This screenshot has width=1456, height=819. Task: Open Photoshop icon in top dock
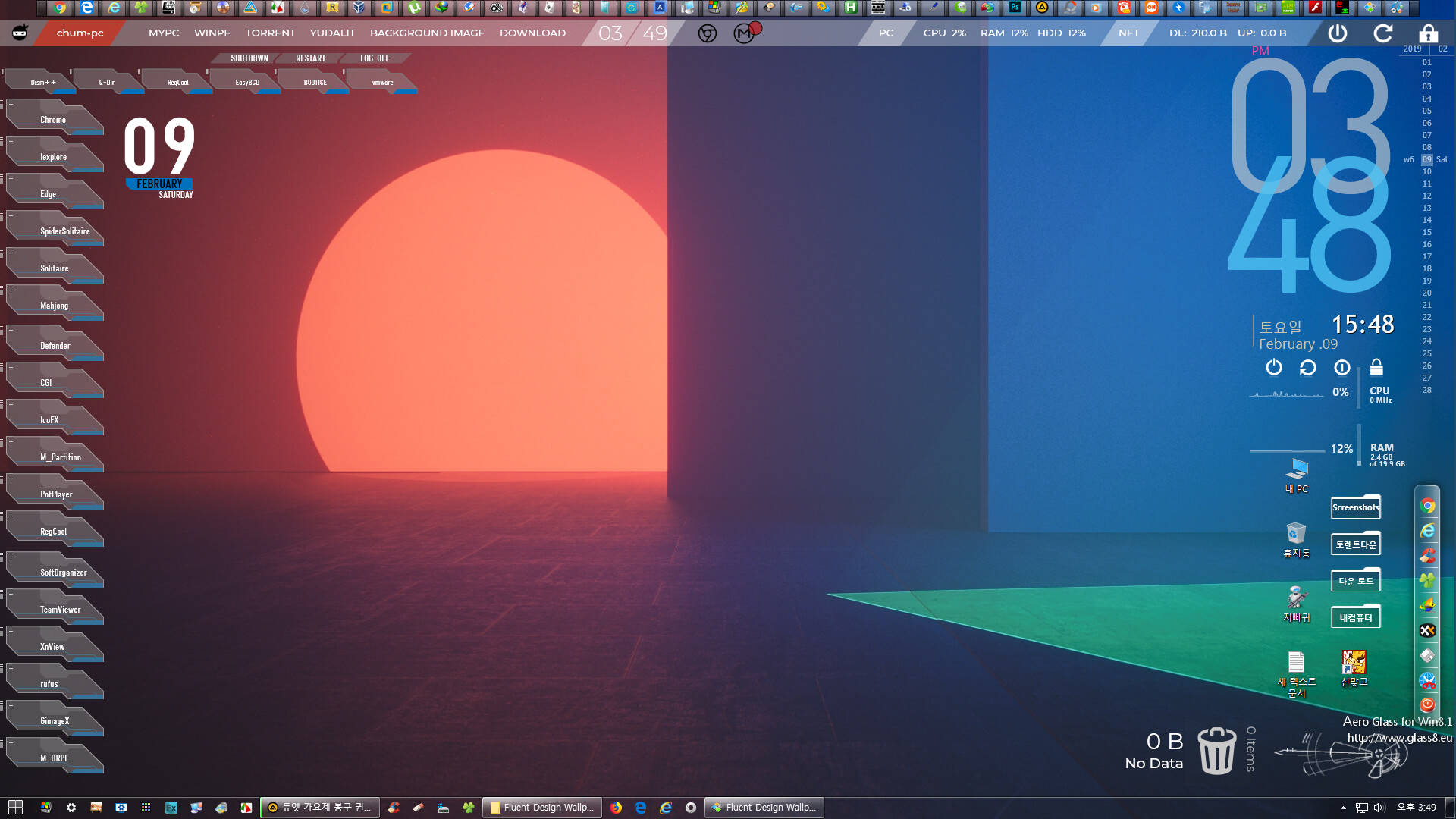click(x=1014, y=8)
